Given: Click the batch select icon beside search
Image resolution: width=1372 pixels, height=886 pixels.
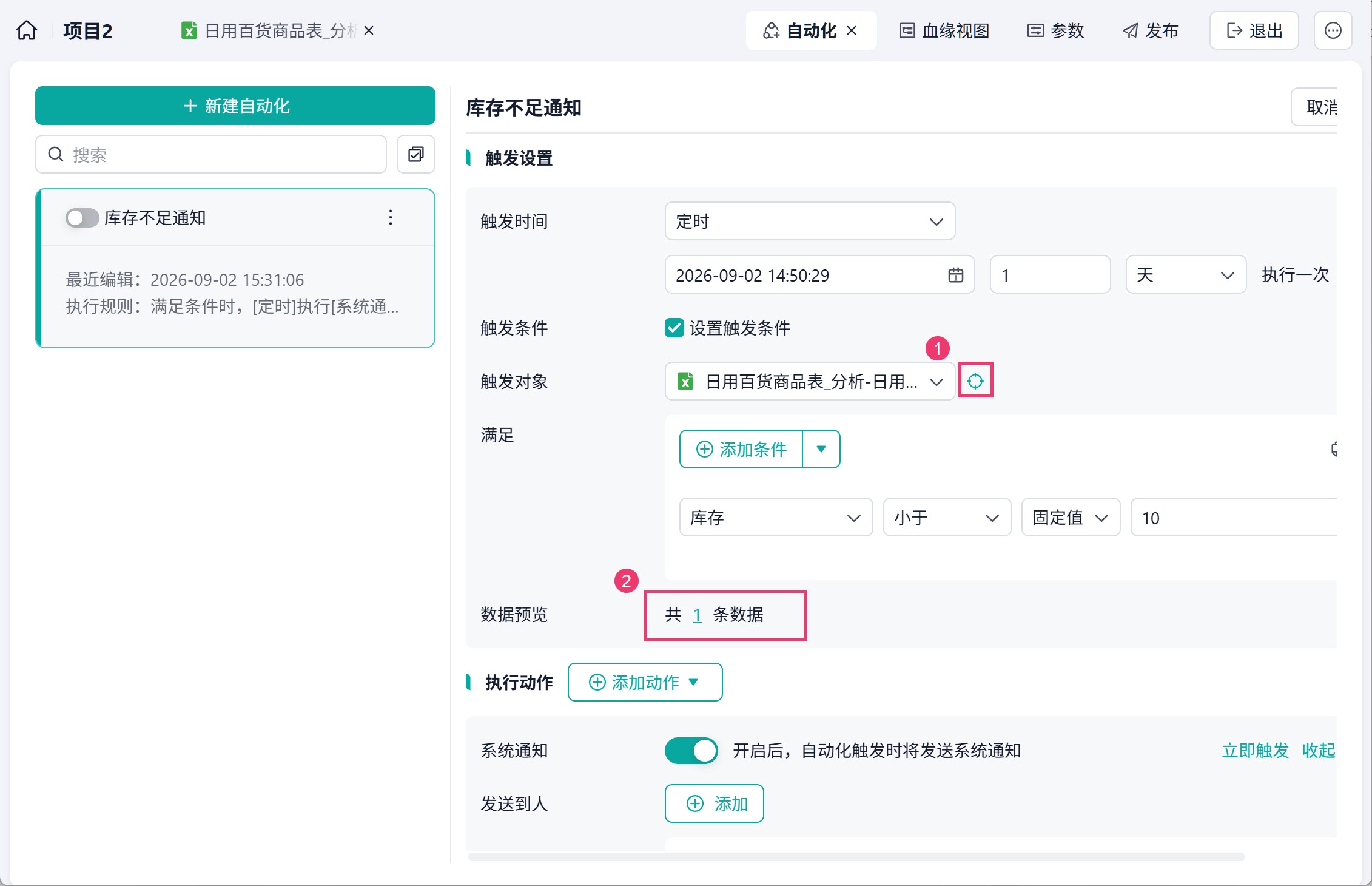Looking at the screenshot, I should [416, 154].
